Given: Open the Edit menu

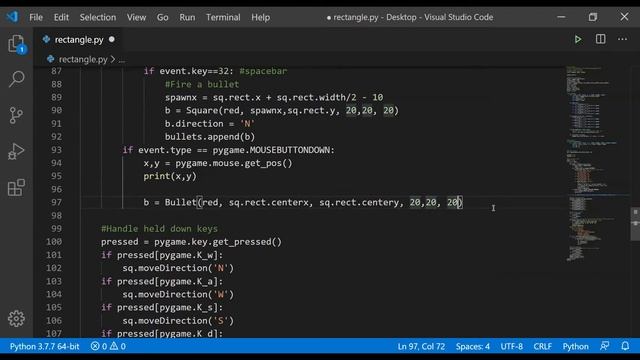Looking at the screenshot, I should (61, 18).
